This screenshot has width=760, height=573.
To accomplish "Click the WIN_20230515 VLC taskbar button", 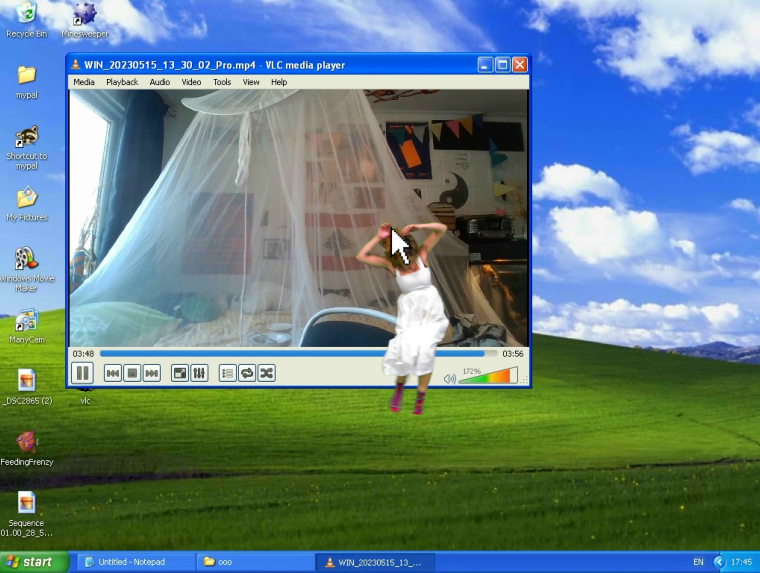I will coord(375,562).
